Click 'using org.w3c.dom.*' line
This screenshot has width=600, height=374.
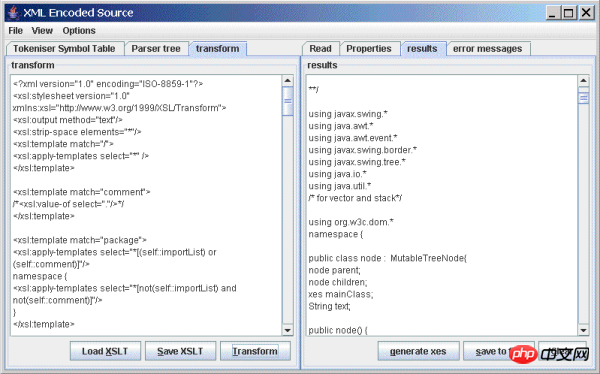351,222
